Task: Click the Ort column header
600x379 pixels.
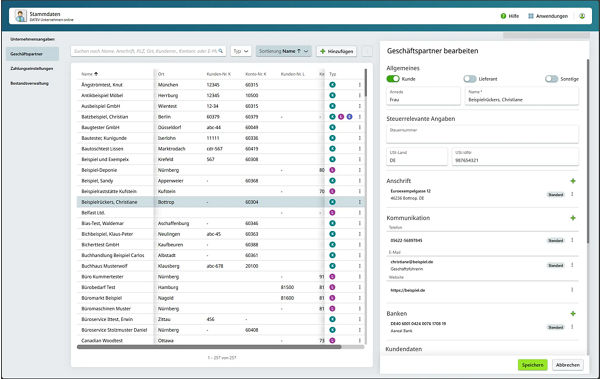Action: pyautogui.click(x=161, y=74)
